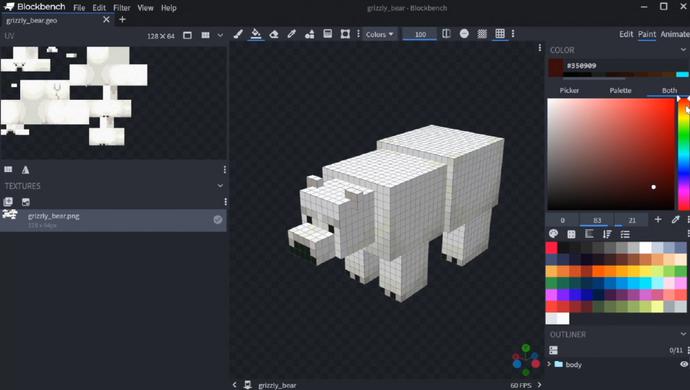
Task: Open the Colors fill mode dropdown
Action: (379, 34)
